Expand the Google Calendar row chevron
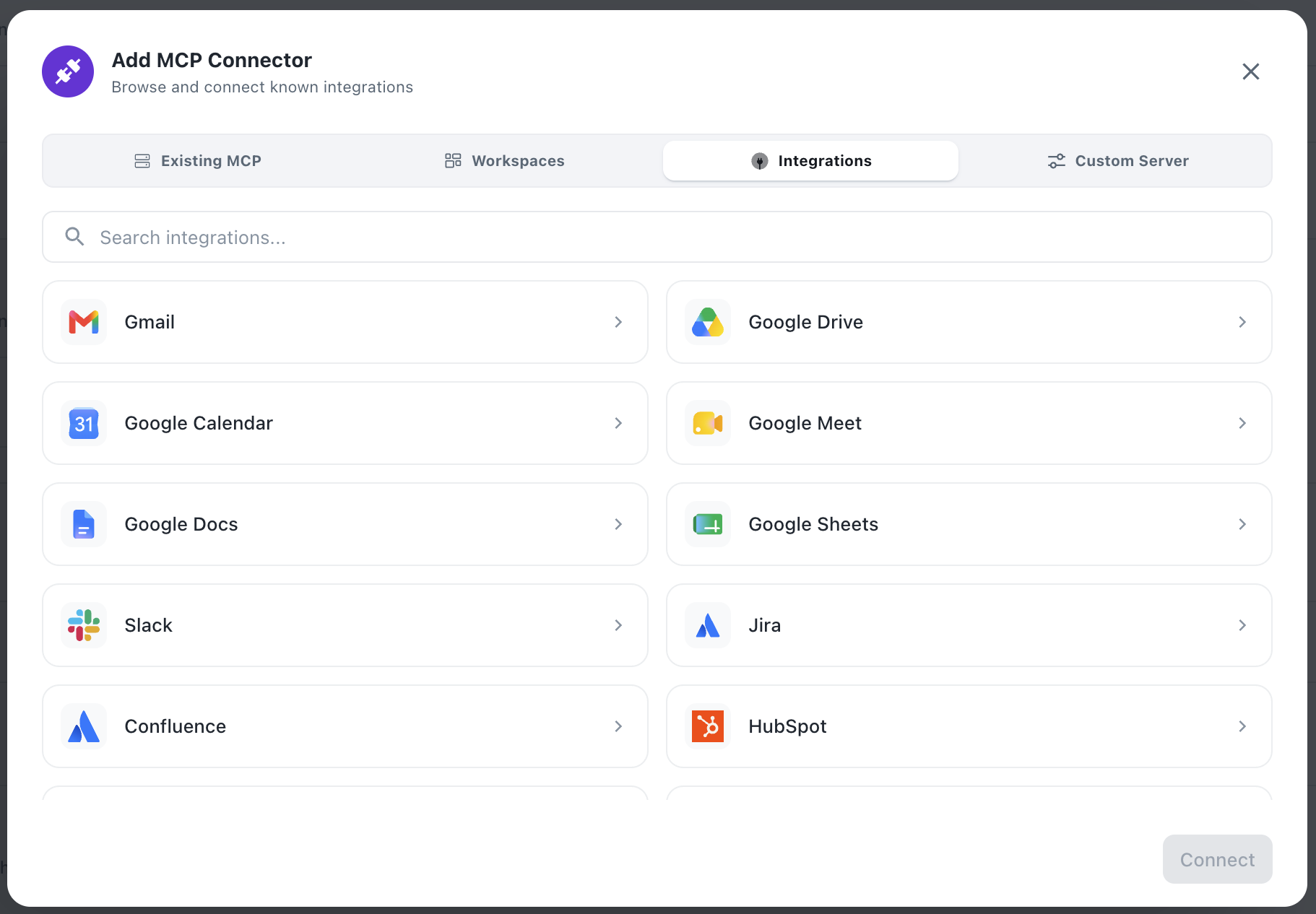The width and height of the screenshot is (1316, 914). (618, 423)
